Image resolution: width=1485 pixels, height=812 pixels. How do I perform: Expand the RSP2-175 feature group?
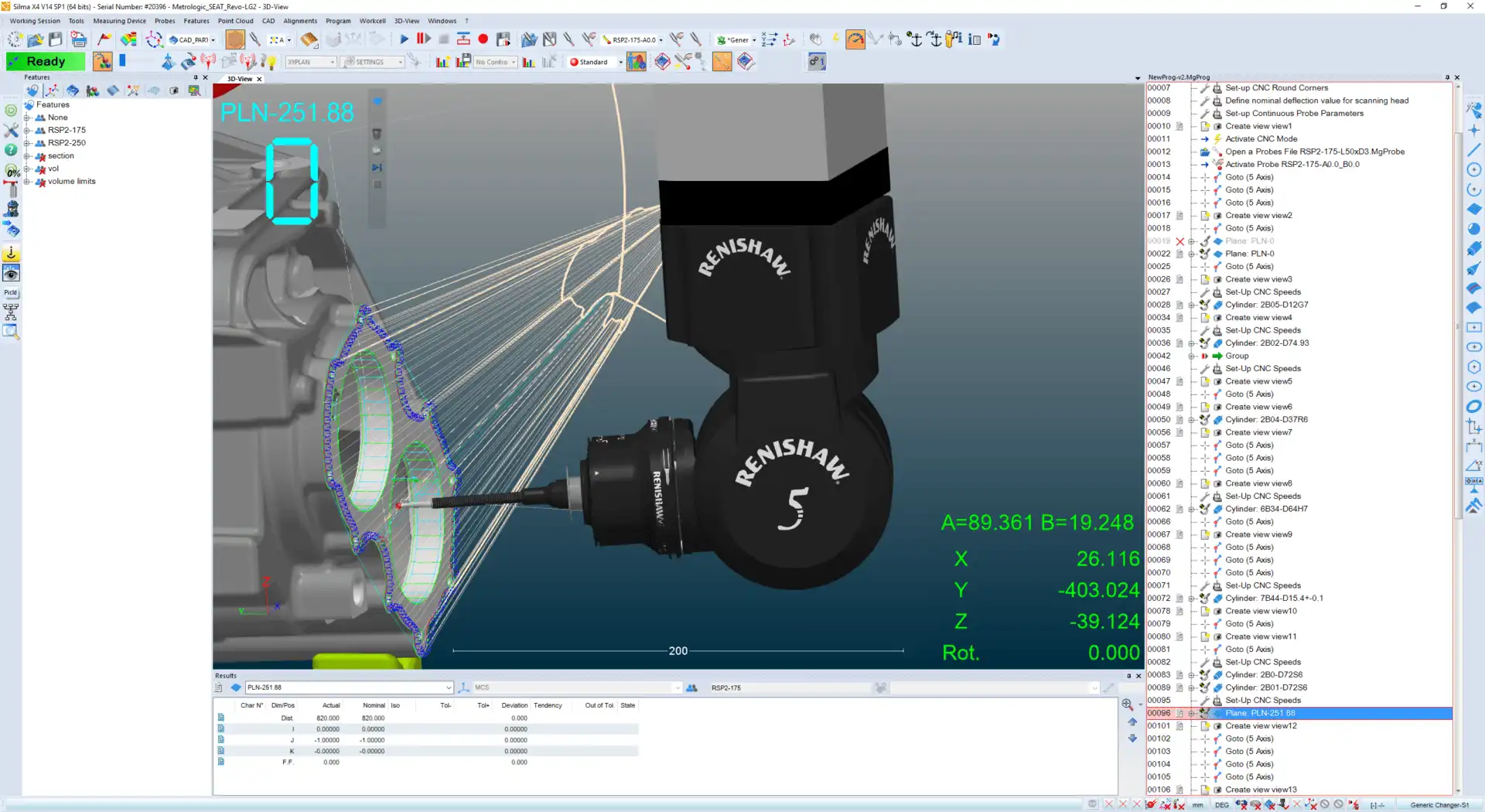(x=27, y=131)
